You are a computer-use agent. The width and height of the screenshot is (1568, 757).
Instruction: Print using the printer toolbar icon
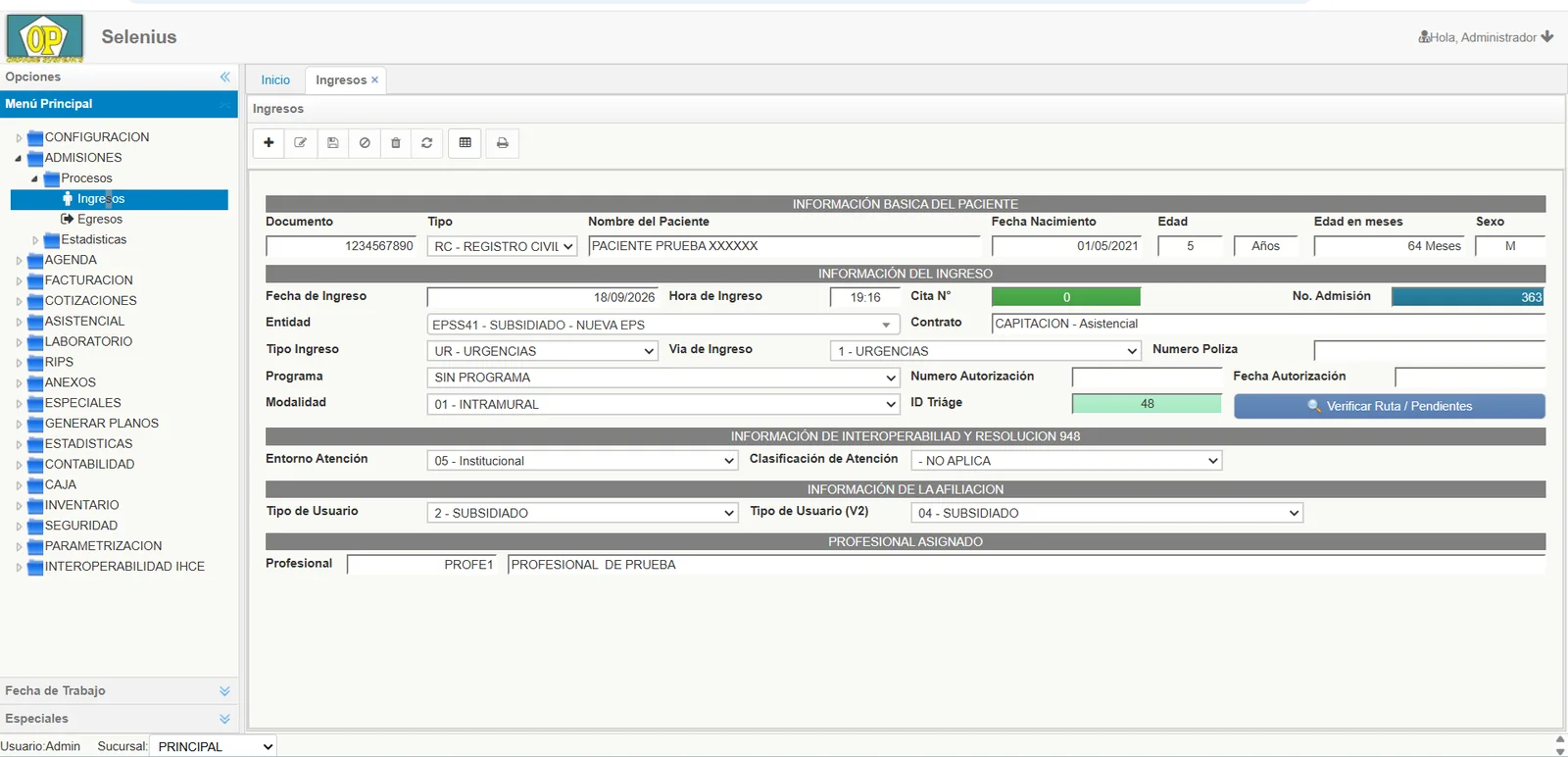(x=503, y=143)
